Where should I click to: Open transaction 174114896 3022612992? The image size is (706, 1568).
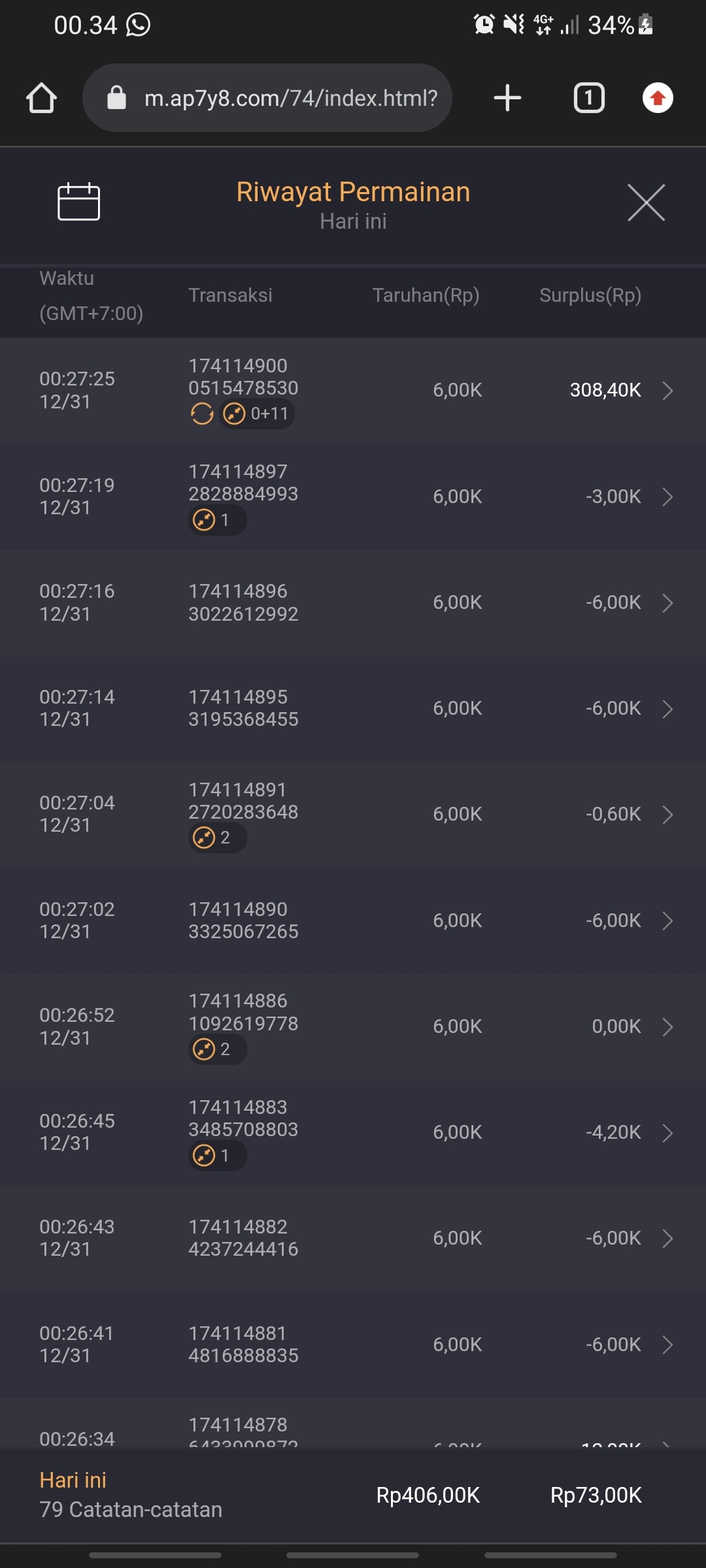coord(243,602)
